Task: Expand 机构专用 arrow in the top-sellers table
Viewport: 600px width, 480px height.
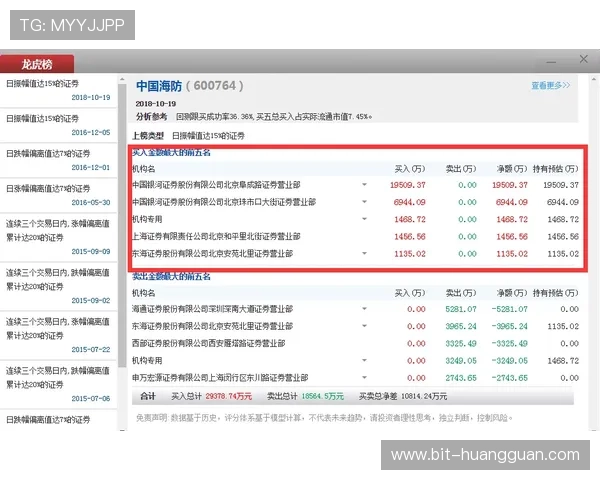Action: [364, 360]
